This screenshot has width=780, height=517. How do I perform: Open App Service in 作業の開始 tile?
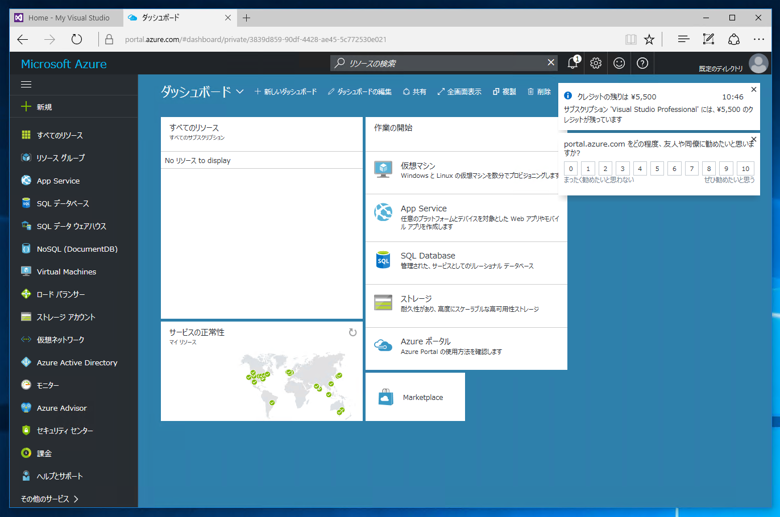[466, 218]
